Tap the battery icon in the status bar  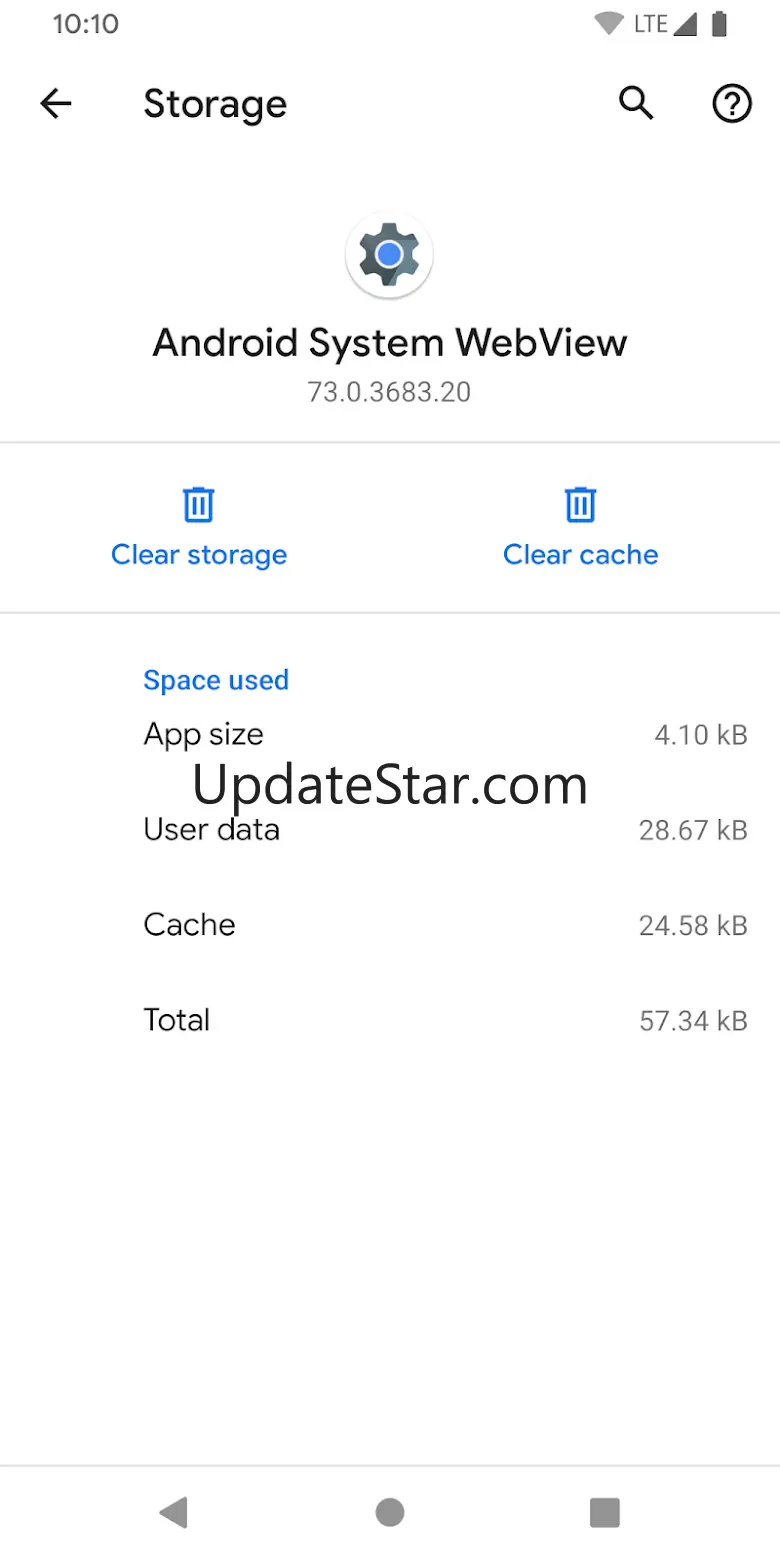tap(718, 24)
